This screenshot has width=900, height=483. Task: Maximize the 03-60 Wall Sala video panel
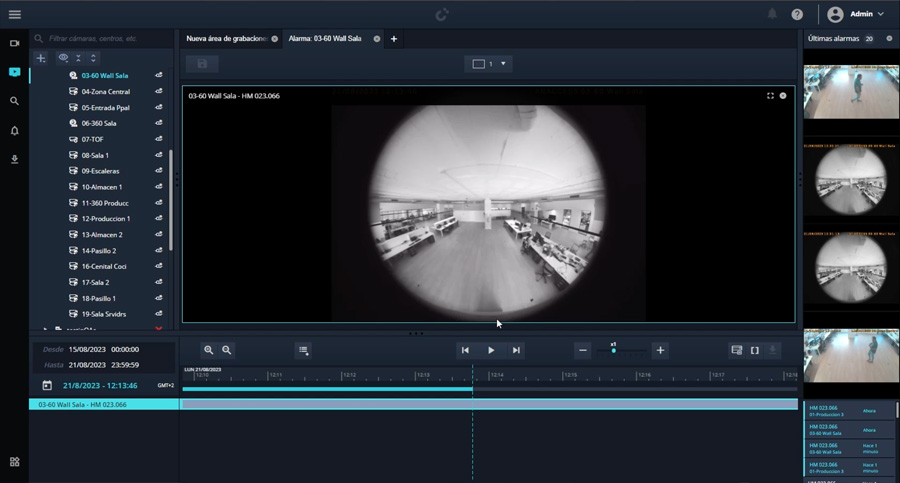tap(770, 96)
